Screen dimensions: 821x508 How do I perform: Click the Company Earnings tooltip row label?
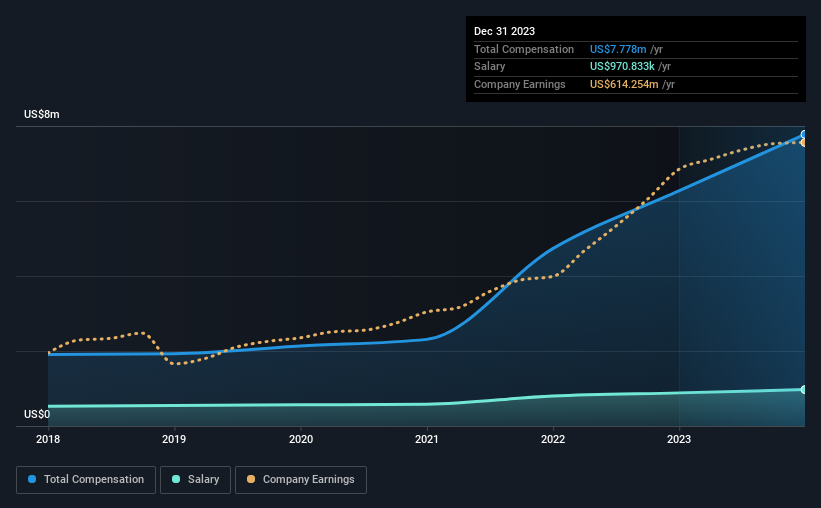519,84
